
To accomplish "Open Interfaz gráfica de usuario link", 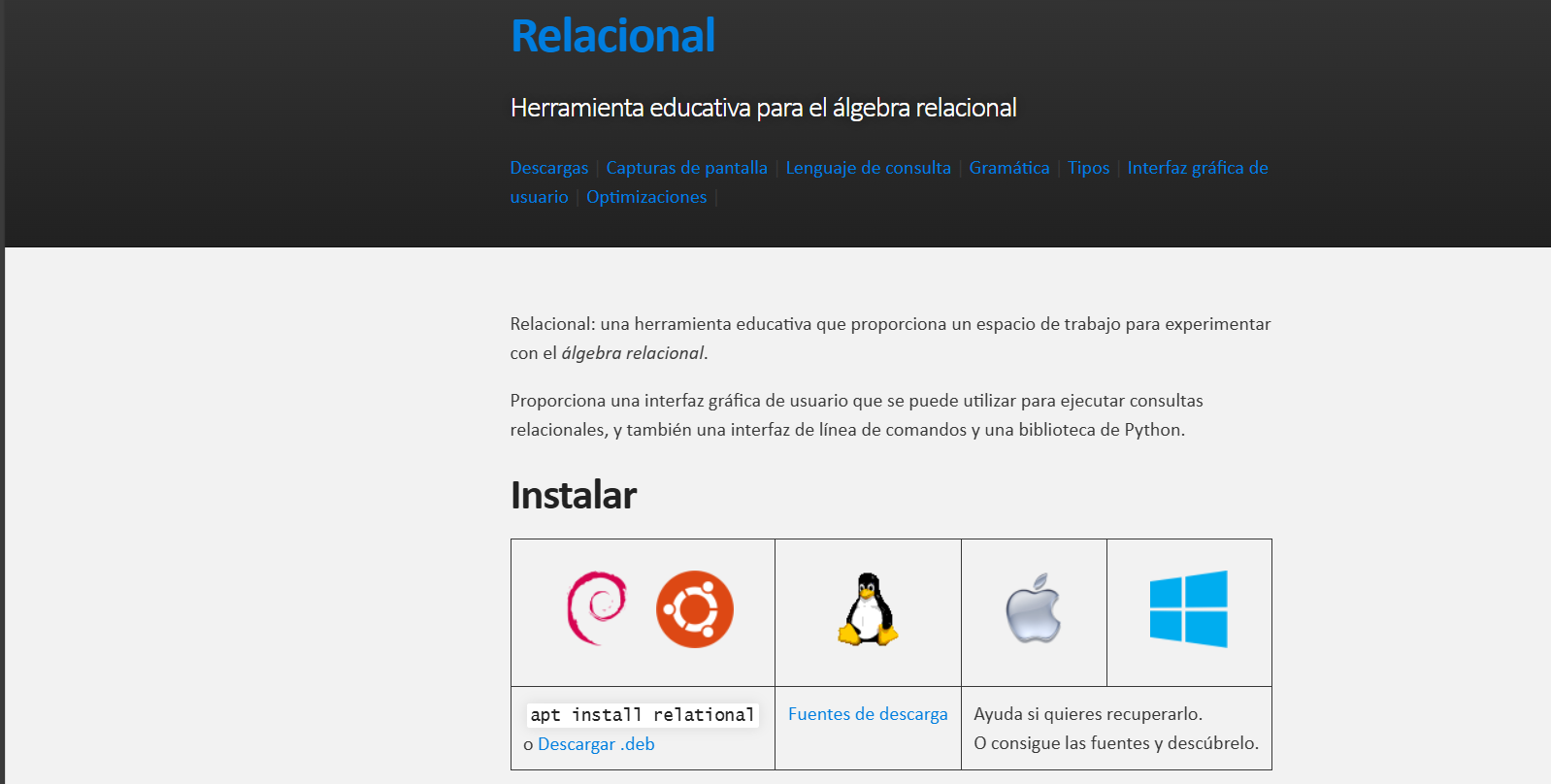I will (x=1198, y=168).
